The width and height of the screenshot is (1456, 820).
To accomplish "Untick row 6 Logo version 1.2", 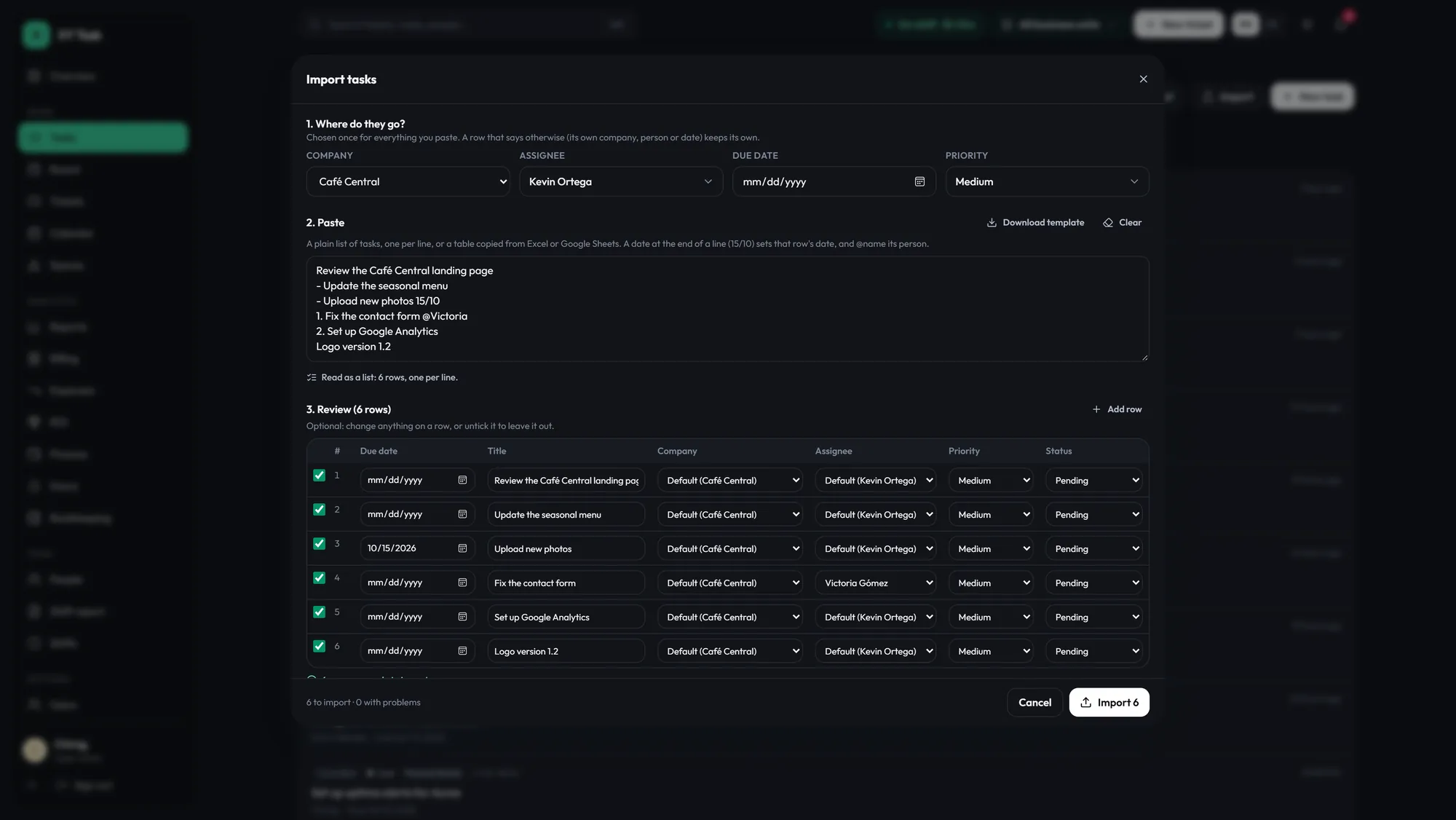I will [319, 647].
